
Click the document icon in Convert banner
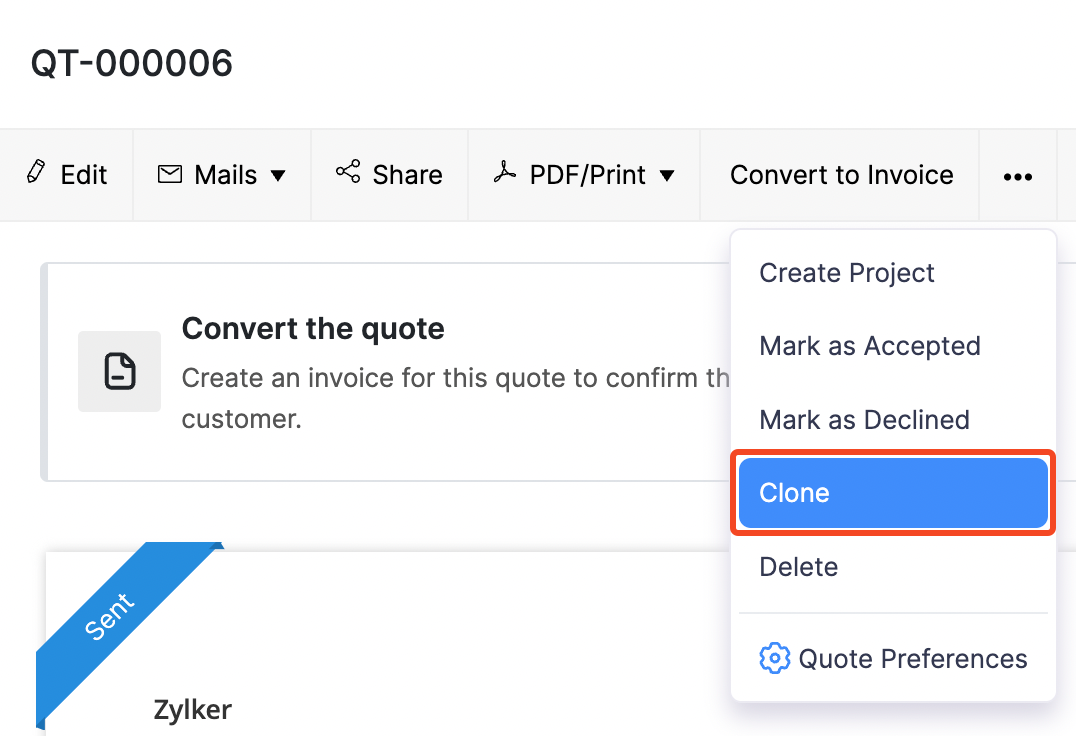click(x=120, y=371)
